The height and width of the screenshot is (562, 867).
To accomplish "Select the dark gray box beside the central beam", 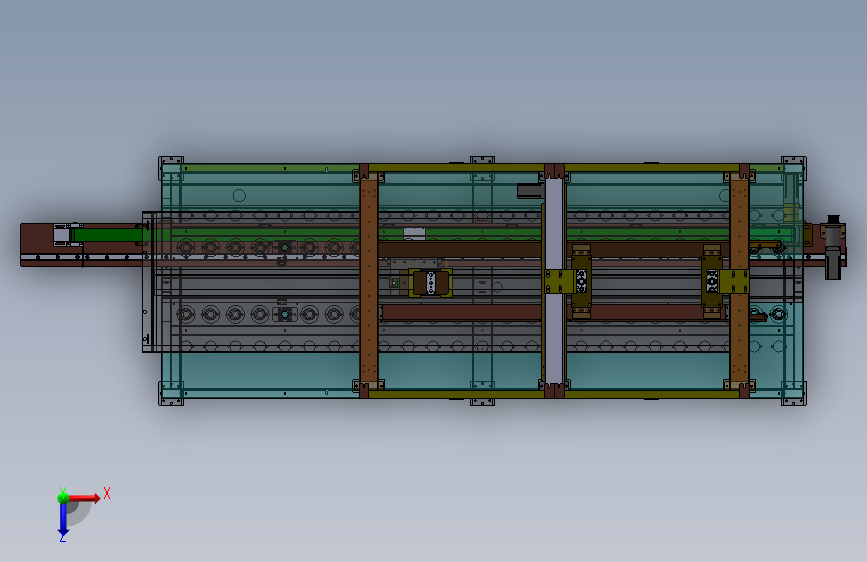I will 529,191.
